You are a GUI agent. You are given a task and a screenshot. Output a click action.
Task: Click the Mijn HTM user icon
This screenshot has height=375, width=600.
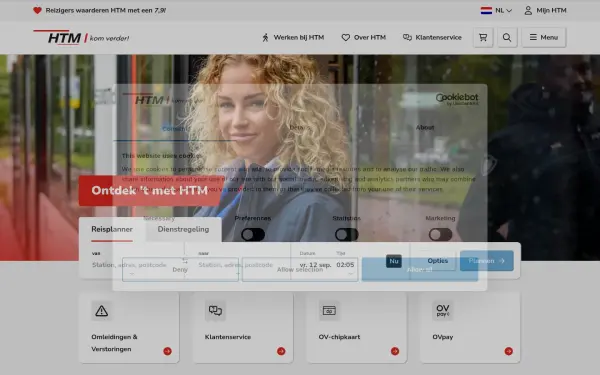pyautogui.click(x=528, y=10)
